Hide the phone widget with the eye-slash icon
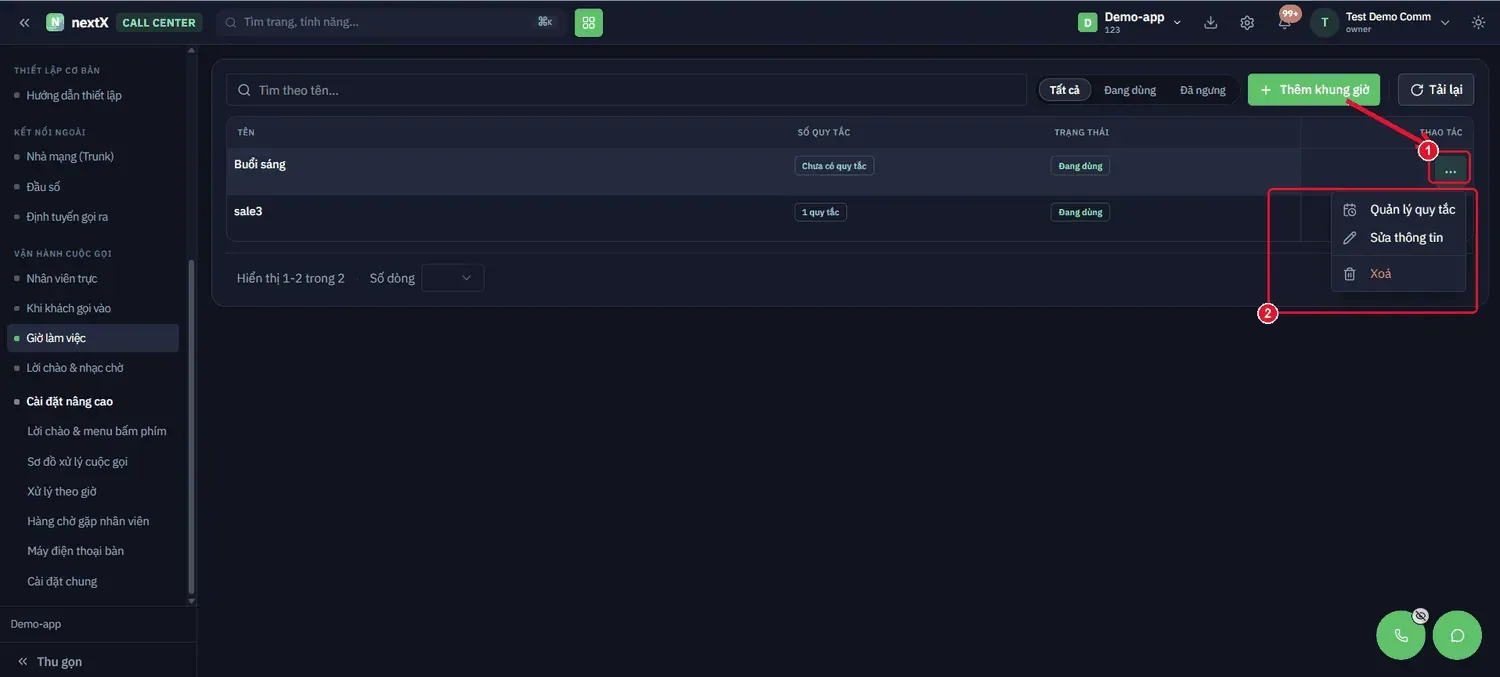The height and width of the screenshot is (677, 1500). [1420, 616]
